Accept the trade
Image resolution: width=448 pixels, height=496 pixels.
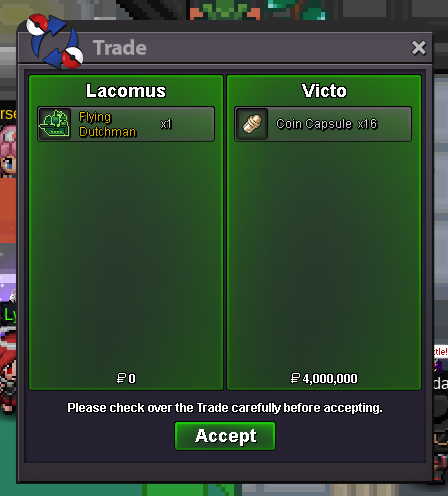tap(225, 436)
